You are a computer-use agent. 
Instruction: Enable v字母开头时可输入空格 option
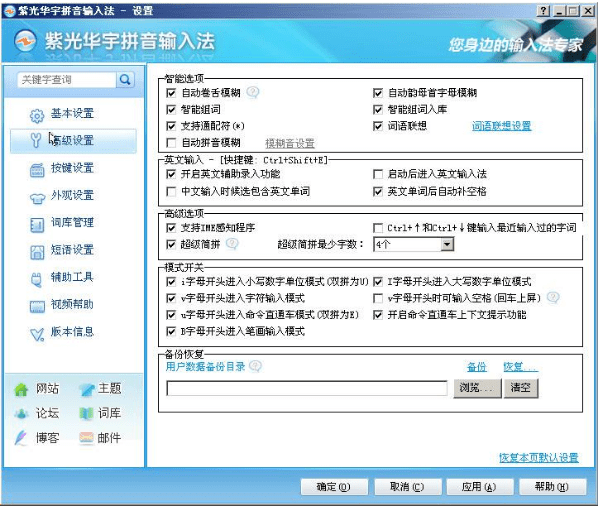pyautogui.click(x=378, y=298)
